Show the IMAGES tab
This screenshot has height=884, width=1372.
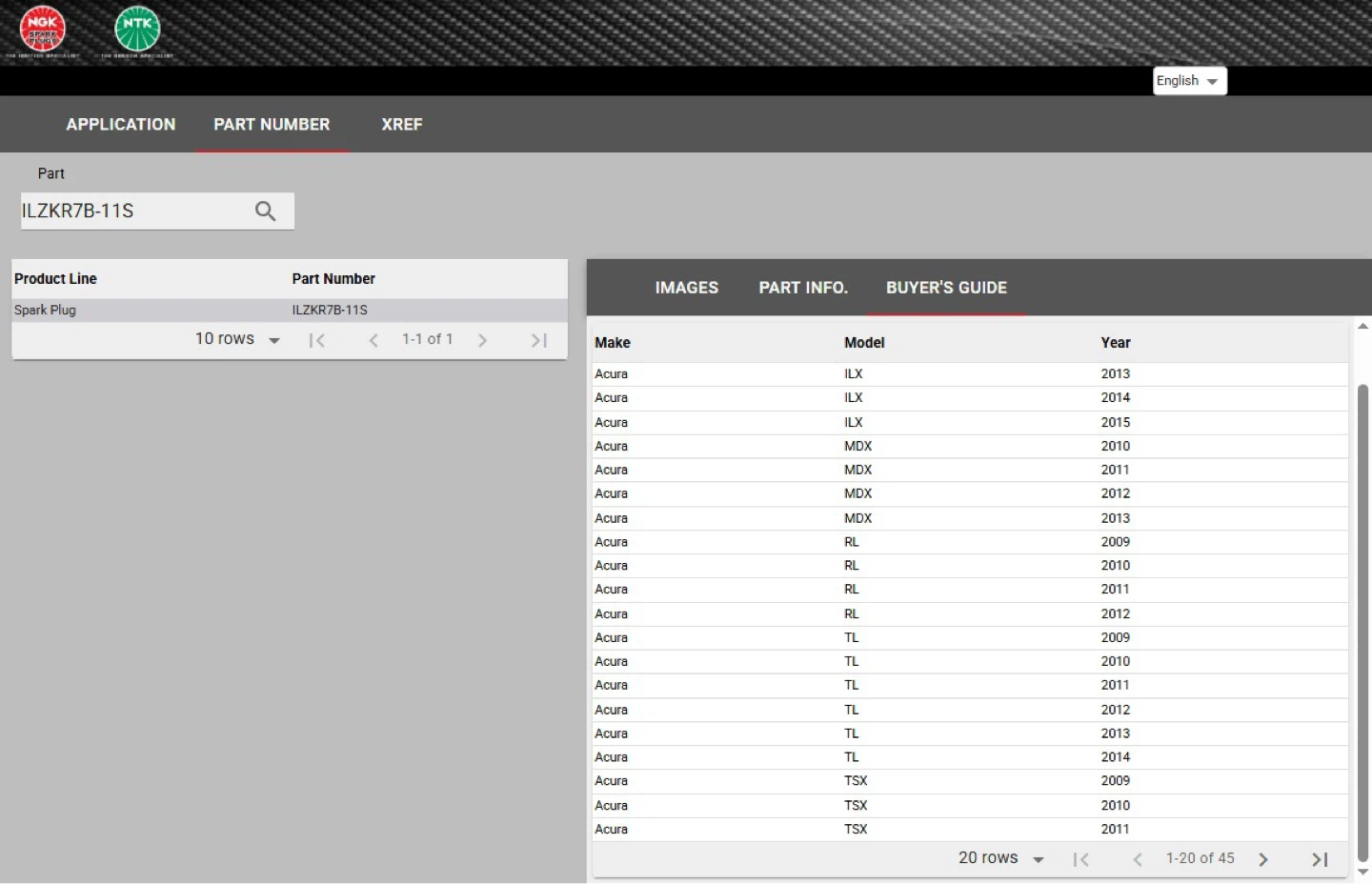[687, 288]
